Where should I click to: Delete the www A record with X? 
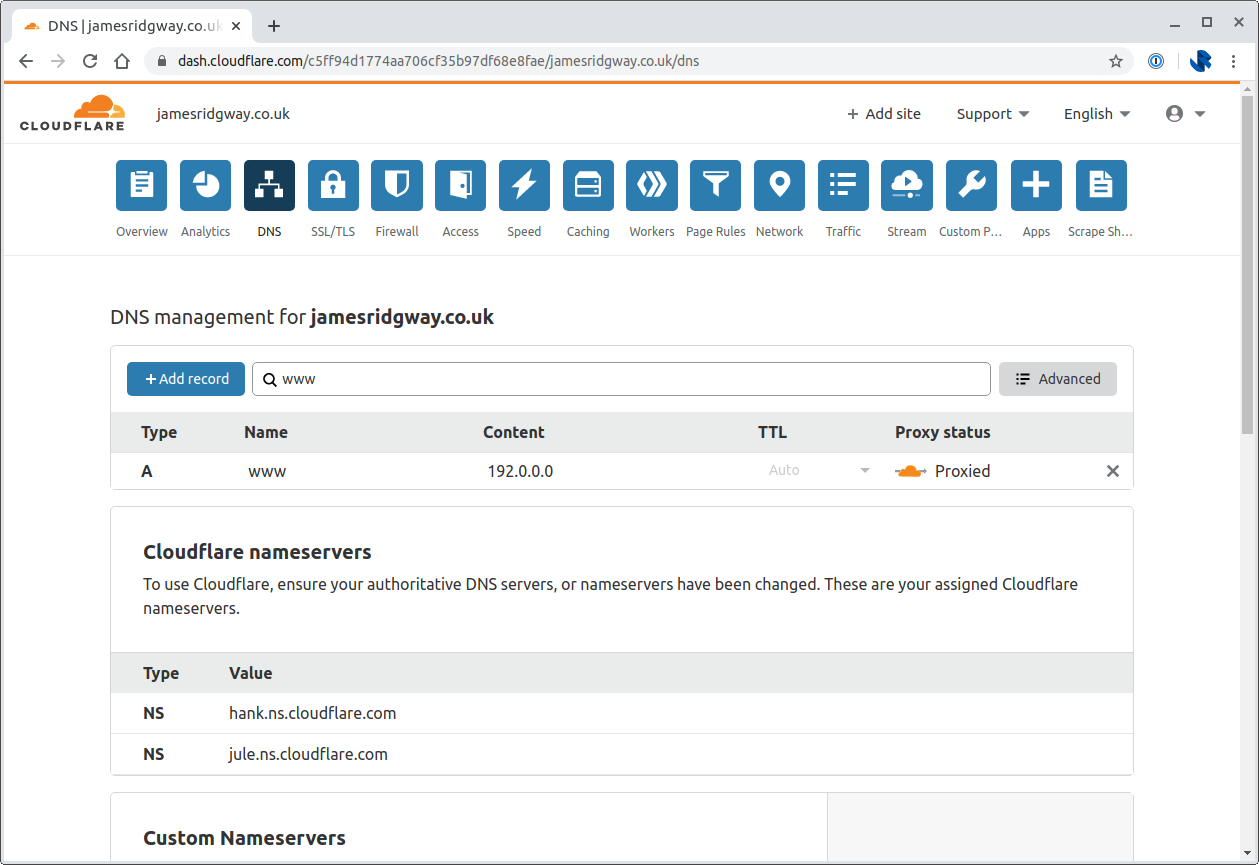(1112, 471)
